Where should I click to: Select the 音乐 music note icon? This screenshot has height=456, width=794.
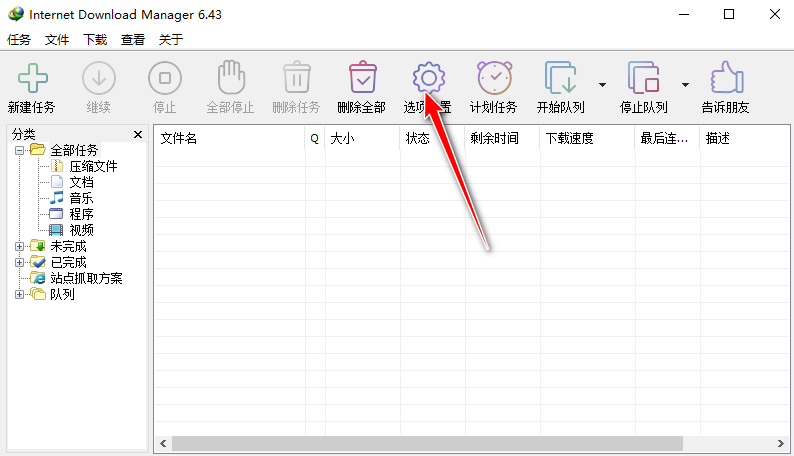tap(57, 197)
